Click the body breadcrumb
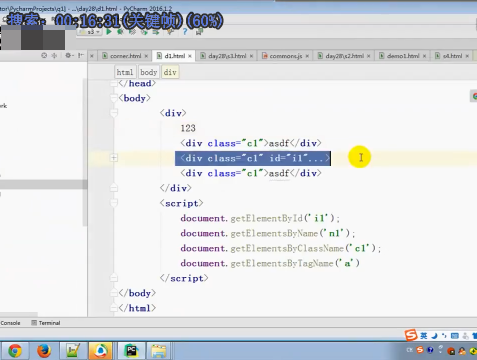This screenshot has width=477, height=360. pos(148,72)
